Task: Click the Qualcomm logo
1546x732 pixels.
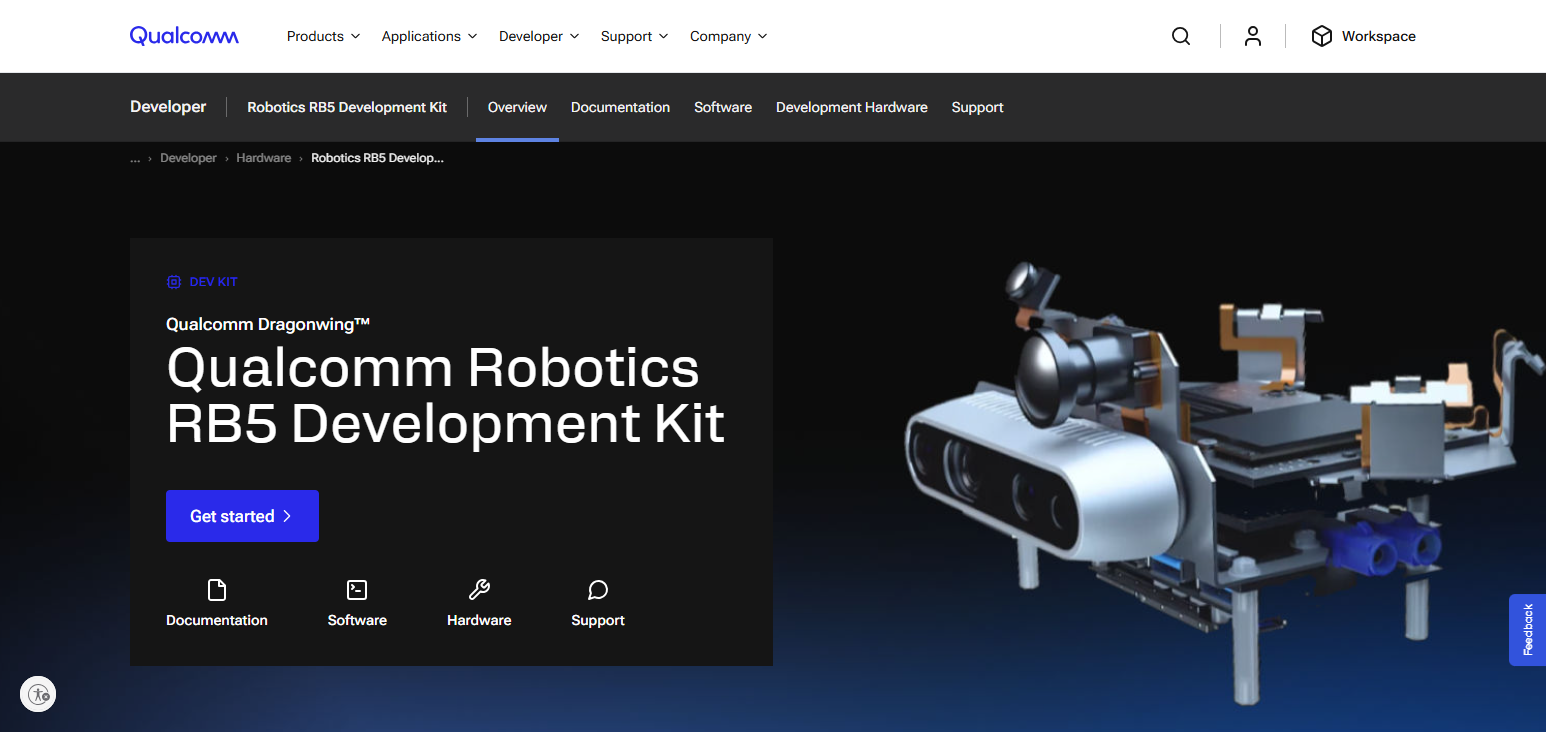Action: point(184,36)
